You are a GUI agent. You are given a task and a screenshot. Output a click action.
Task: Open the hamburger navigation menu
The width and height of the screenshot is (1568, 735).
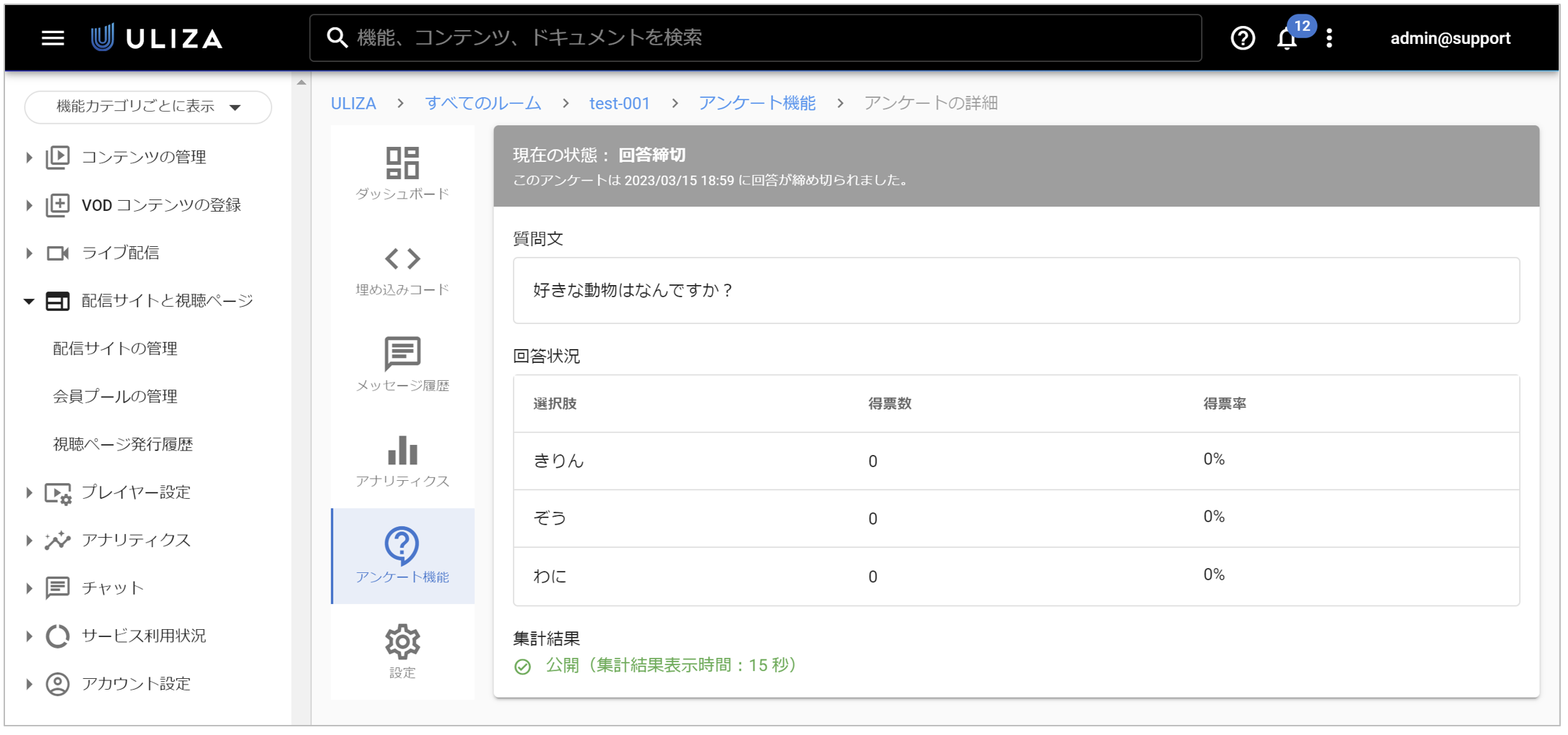pos(53,38)
